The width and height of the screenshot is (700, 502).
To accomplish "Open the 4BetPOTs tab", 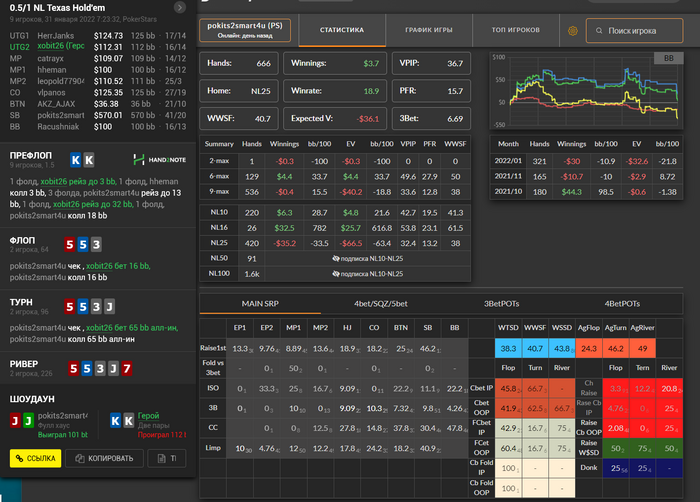I will click(x=622, y=304).
